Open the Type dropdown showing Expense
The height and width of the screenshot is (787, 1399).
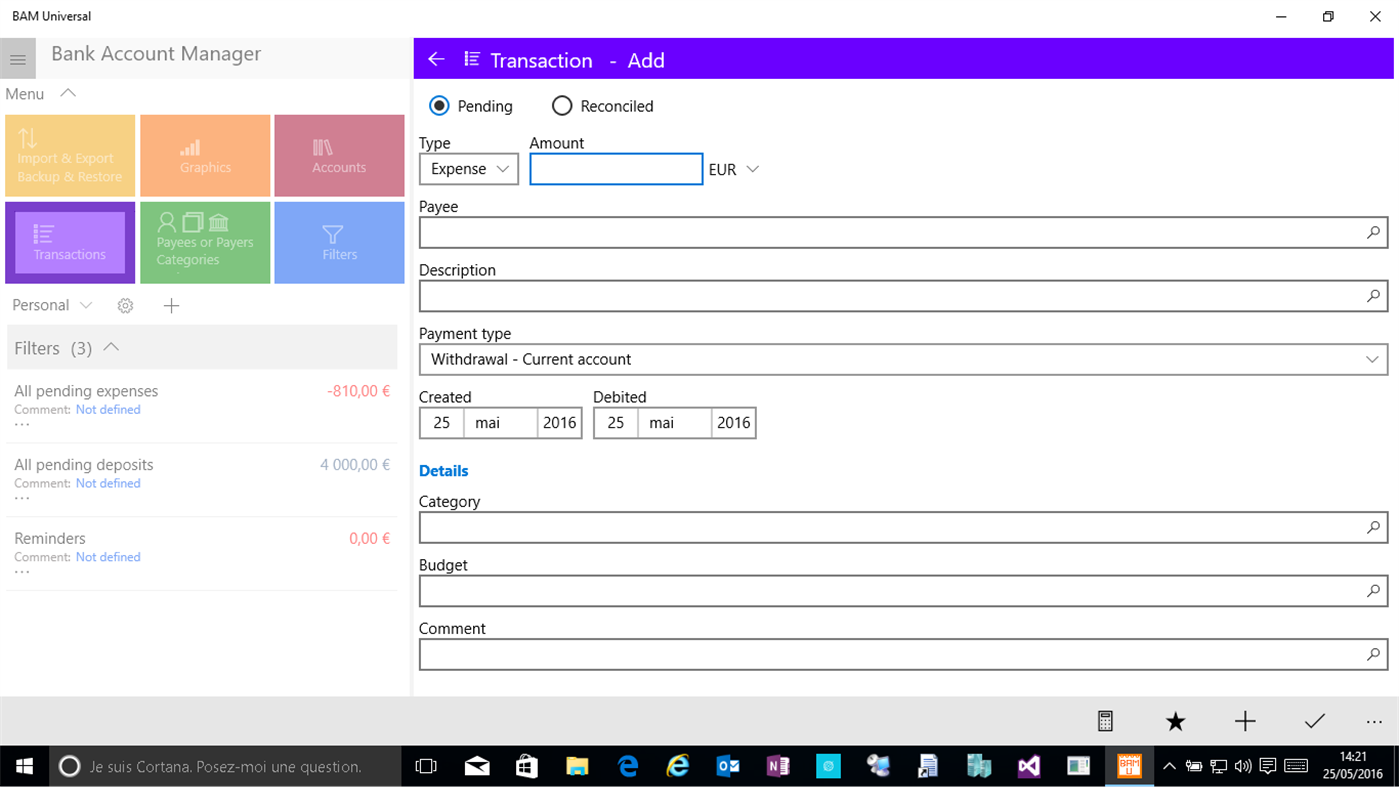pyautogui.click(x=468, y=169)
